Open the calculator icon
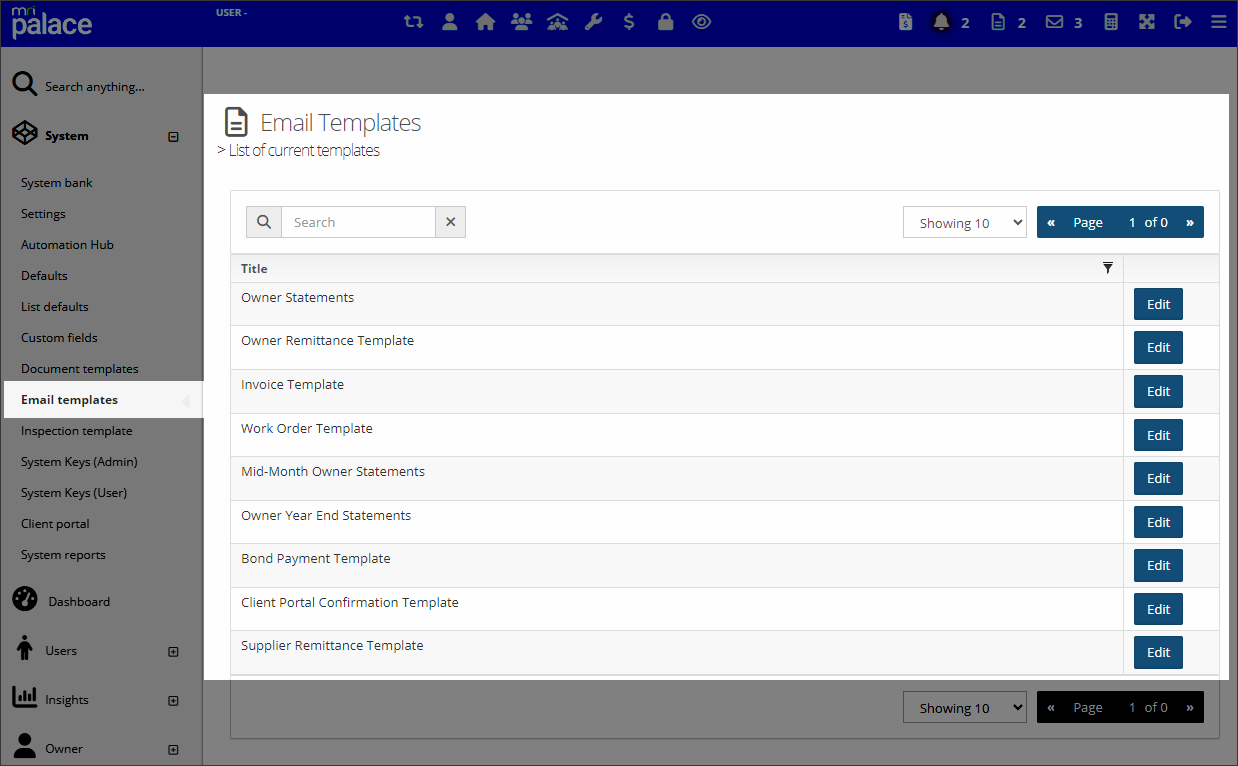1238x766 pixels. coord(1111,22)
